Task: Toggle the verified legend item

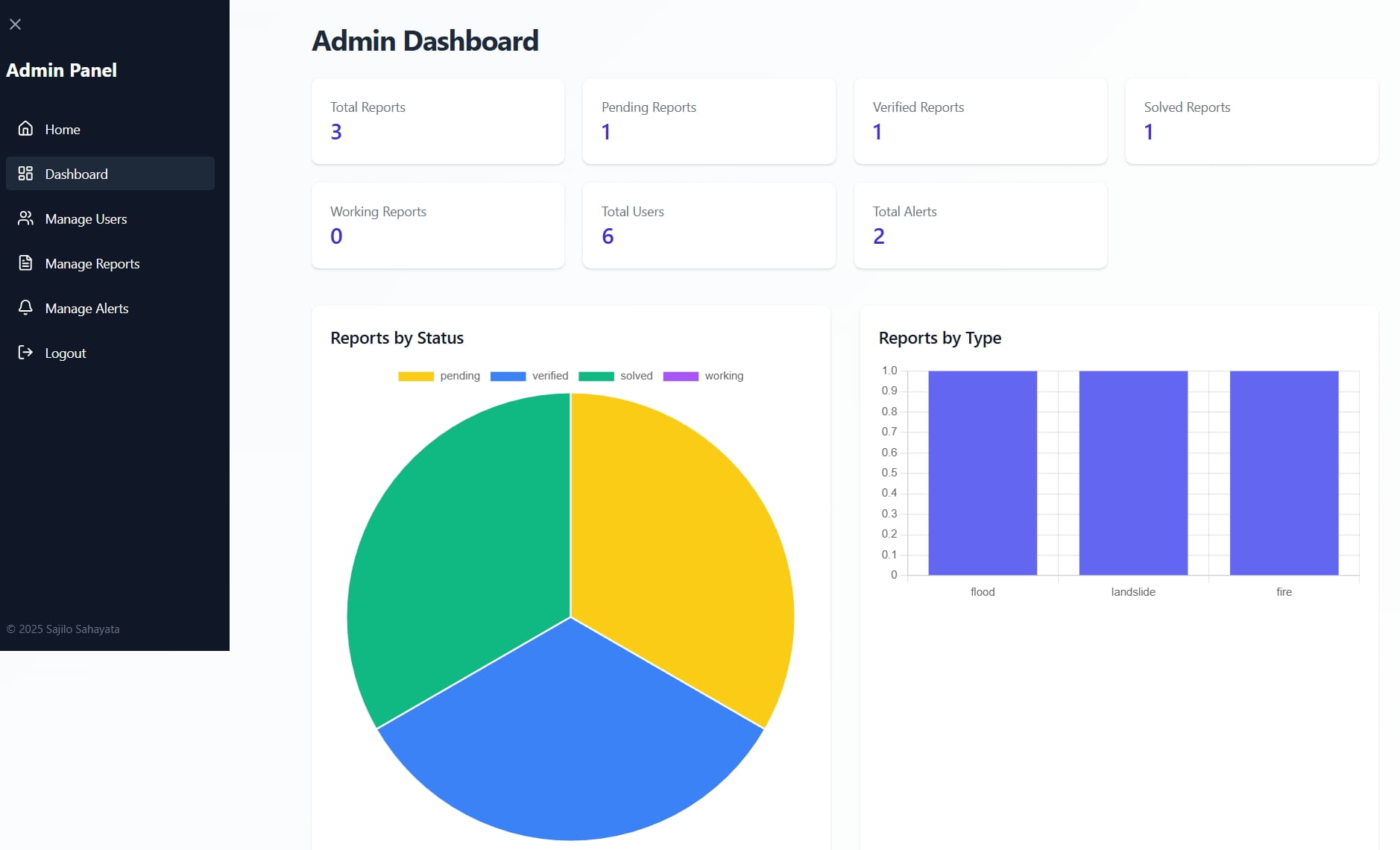Action: click(529, 376)
